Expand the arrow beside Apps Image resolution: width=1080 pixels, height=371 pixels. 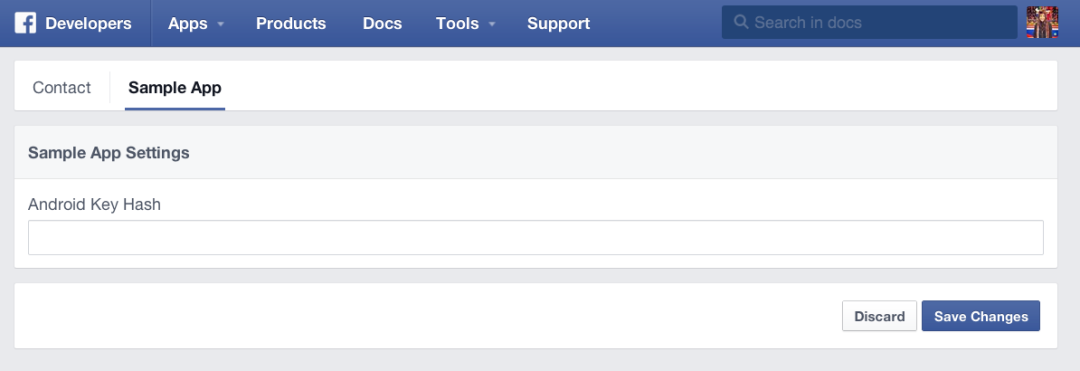pyautogui.click(x=220, y=24)
